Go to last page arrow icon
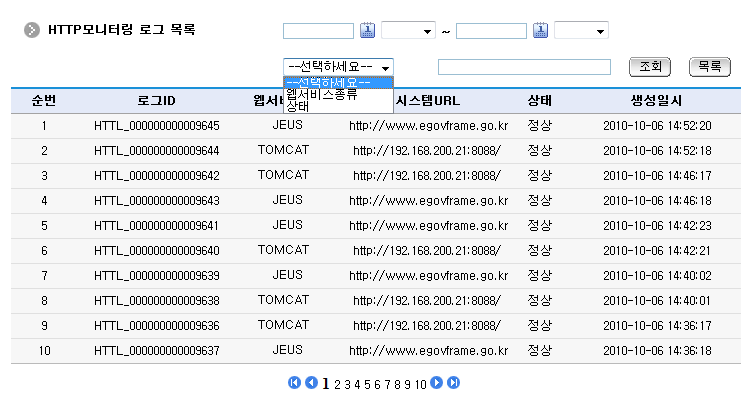This screenshot has width=751, height=396. point(453,383)
